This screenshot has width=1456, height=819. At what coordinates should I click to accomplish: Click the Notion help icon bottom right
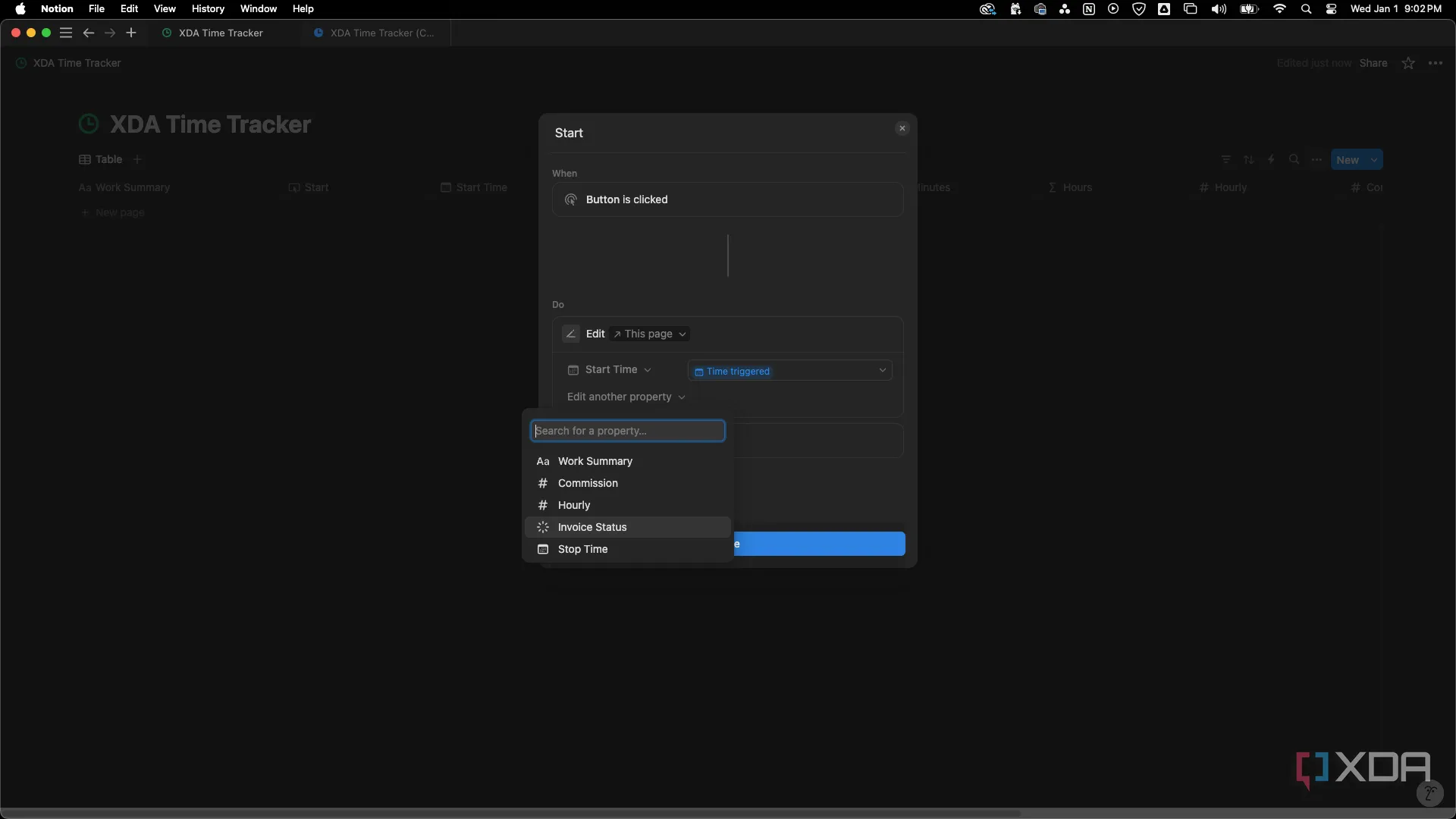tap(1429, 793)
